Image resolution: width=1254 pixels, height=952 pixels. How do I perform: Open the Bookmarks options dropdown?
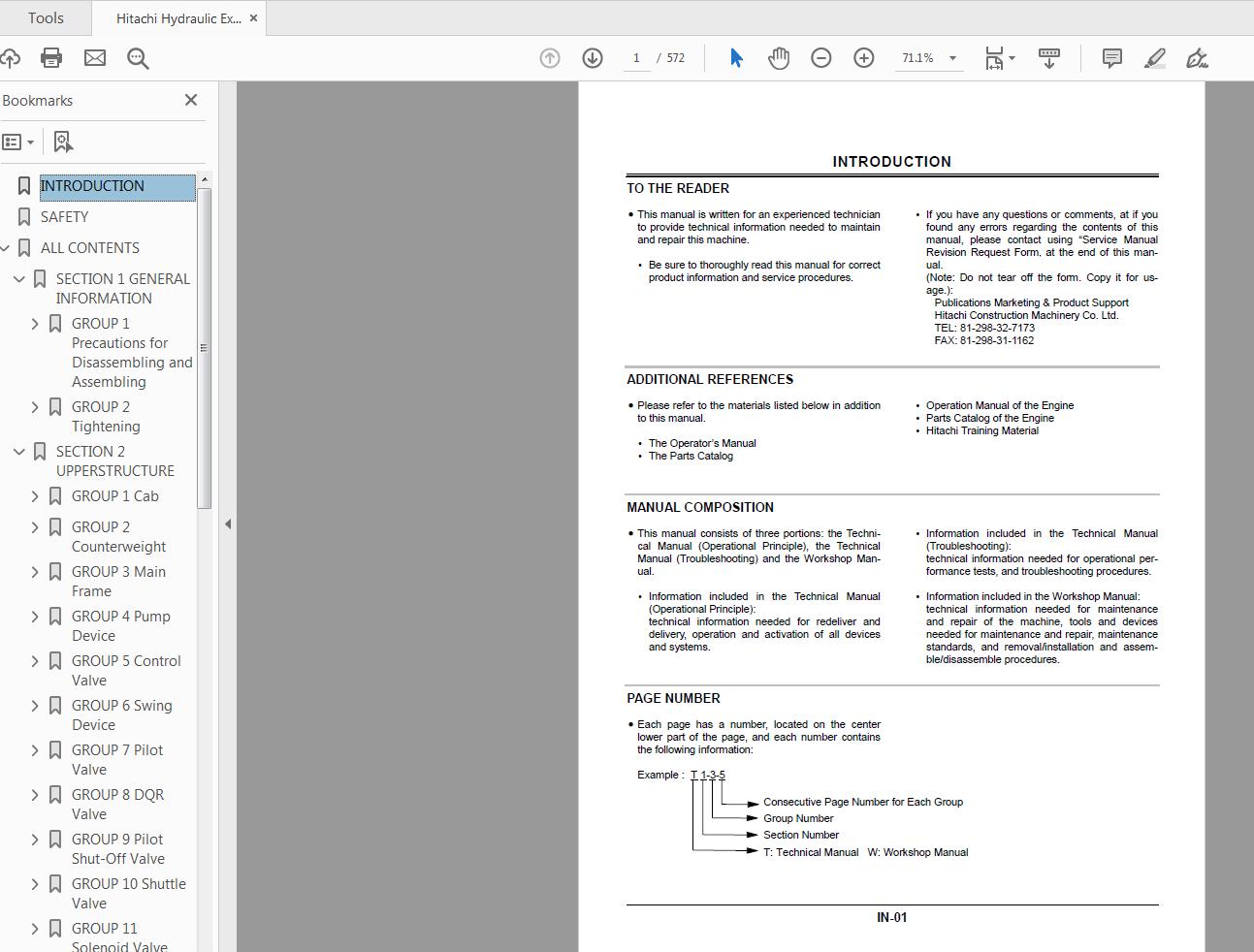coord(18,142)
